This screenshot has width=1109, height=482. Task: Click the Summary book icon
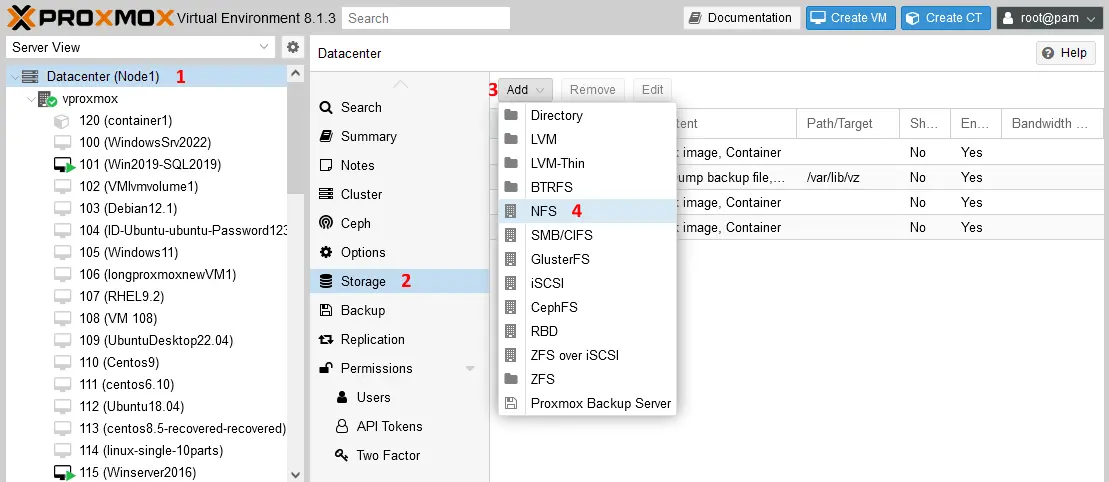click(x=326, y=136)
